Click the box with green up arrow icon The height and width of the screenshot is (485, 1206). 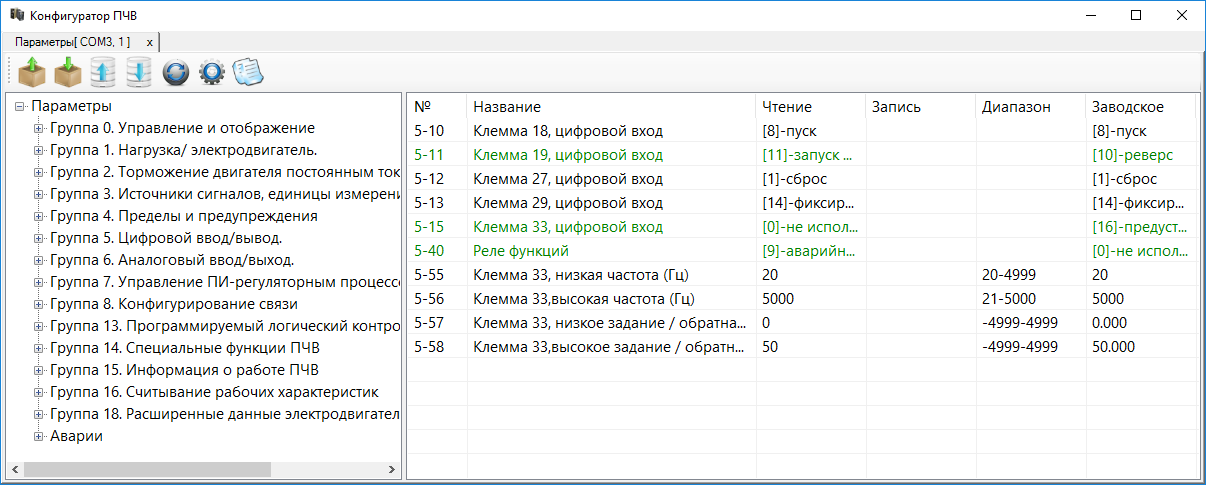click(32, 73)
